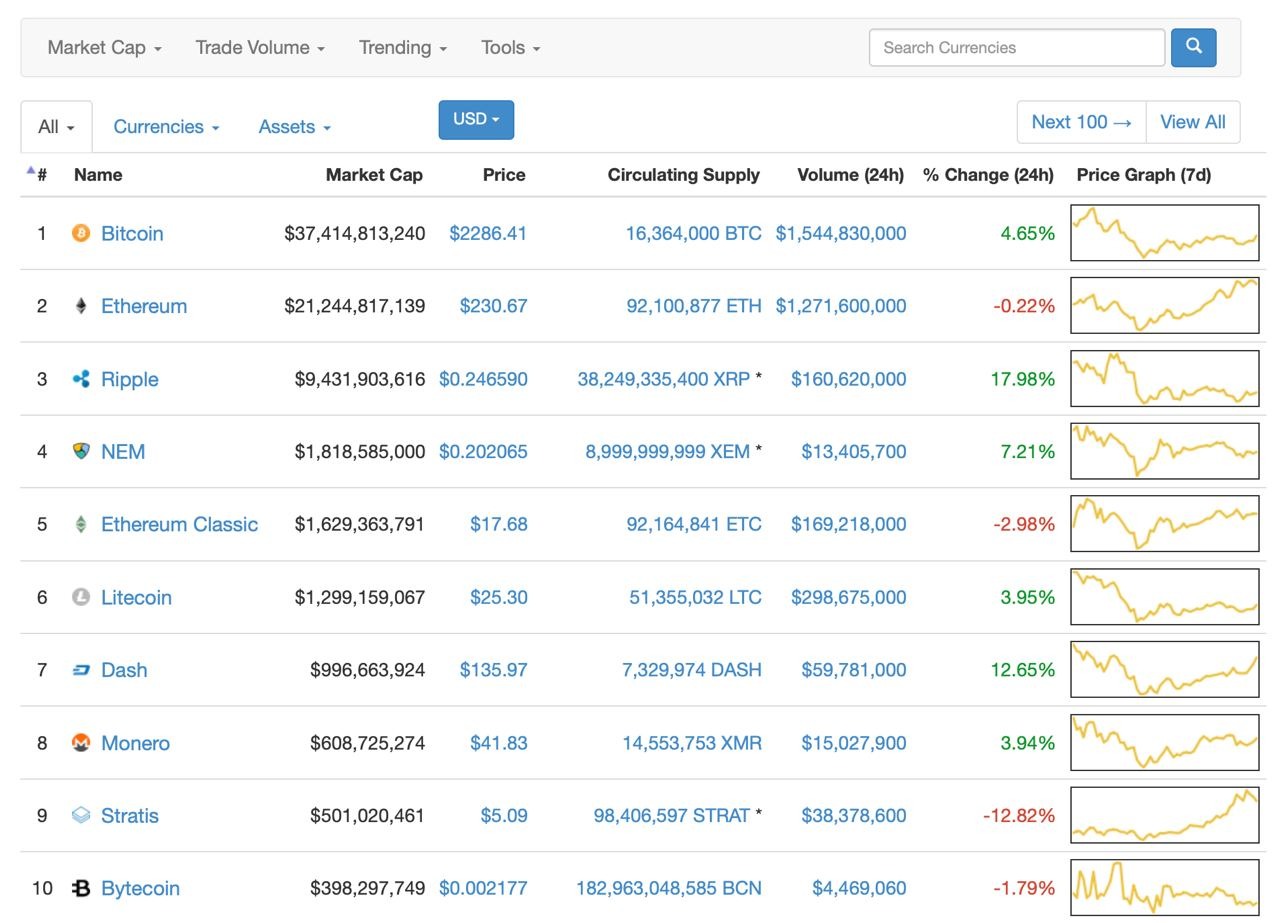Viewport: 1280px width, 923px height.
Task: Click the Dash logo icon
Action: point(81,670)
